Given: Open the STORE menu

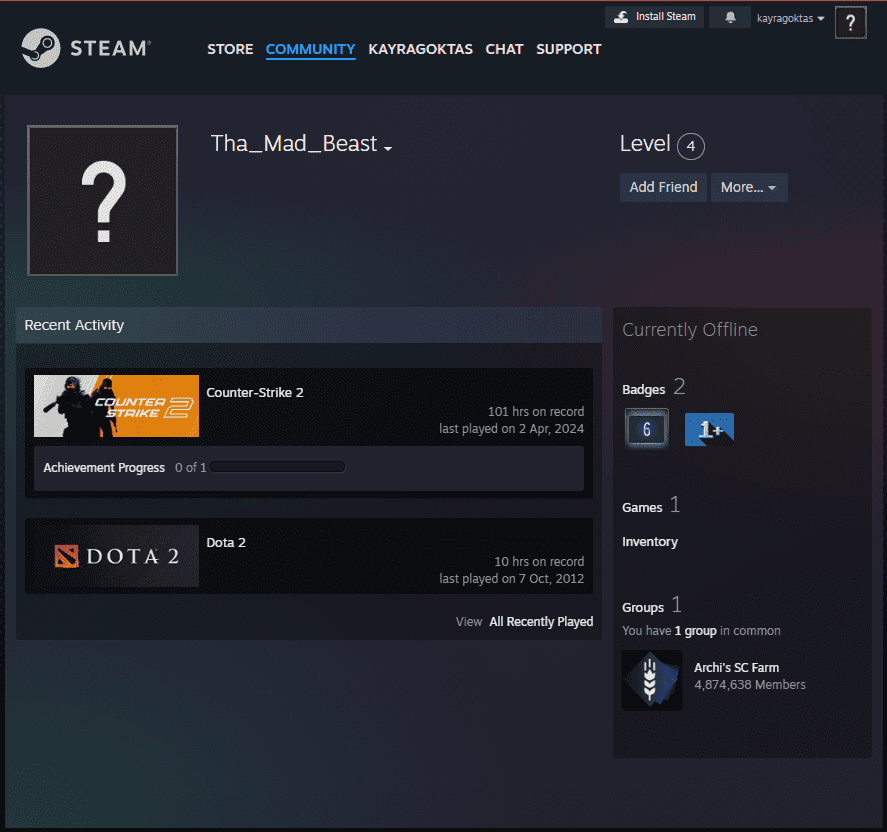Looking at the screenshot, I should tap(230, 49).
